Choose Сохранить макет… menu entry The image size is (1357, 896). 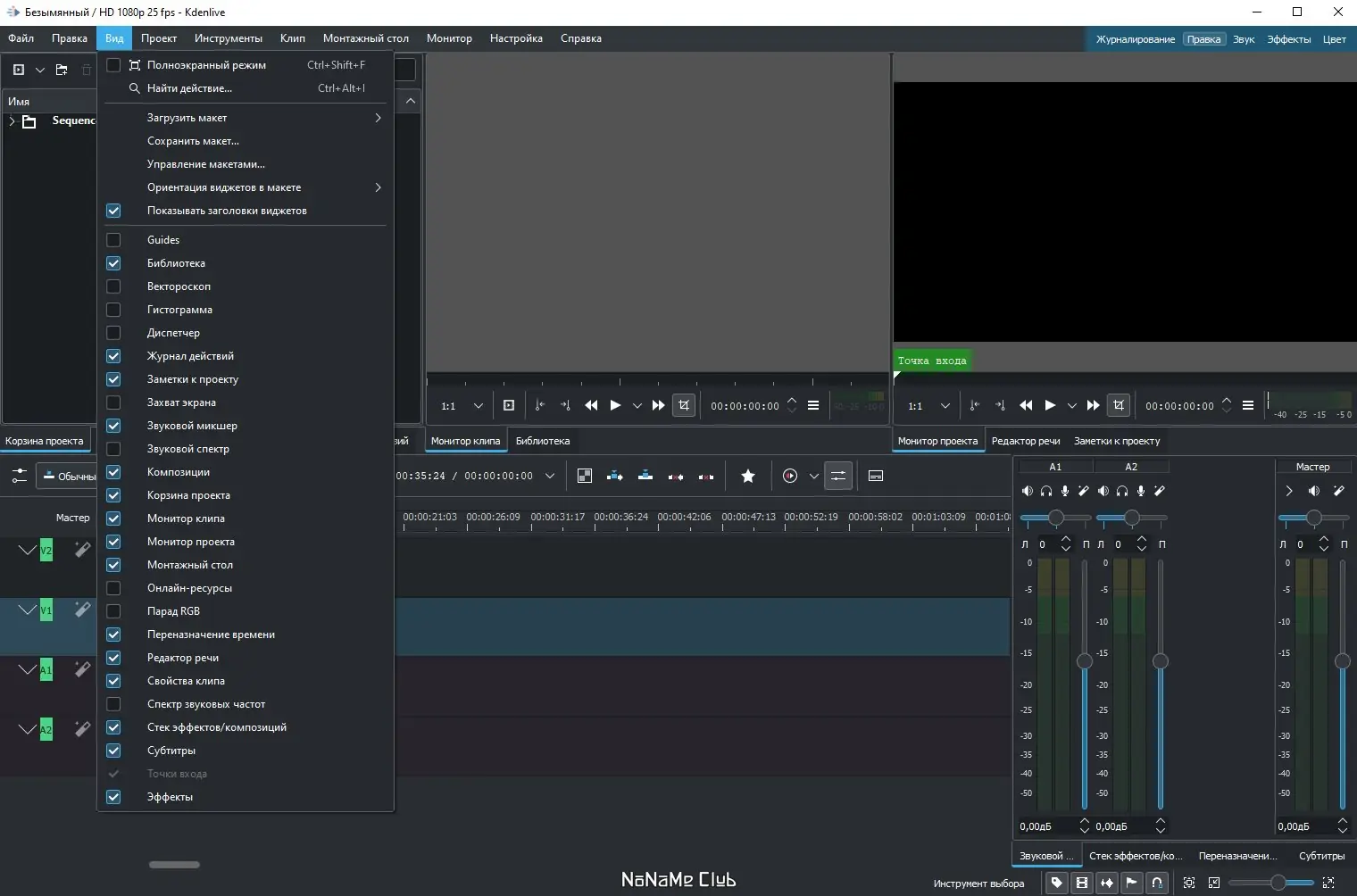193,141
